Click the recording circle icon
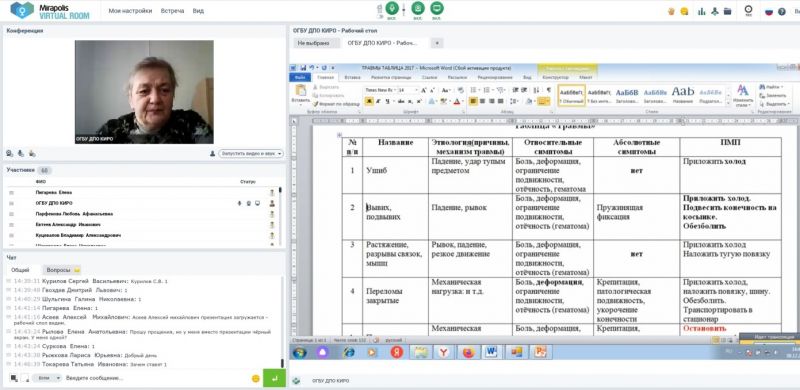Viewport: 800px width, 390px height. point(748,9)
